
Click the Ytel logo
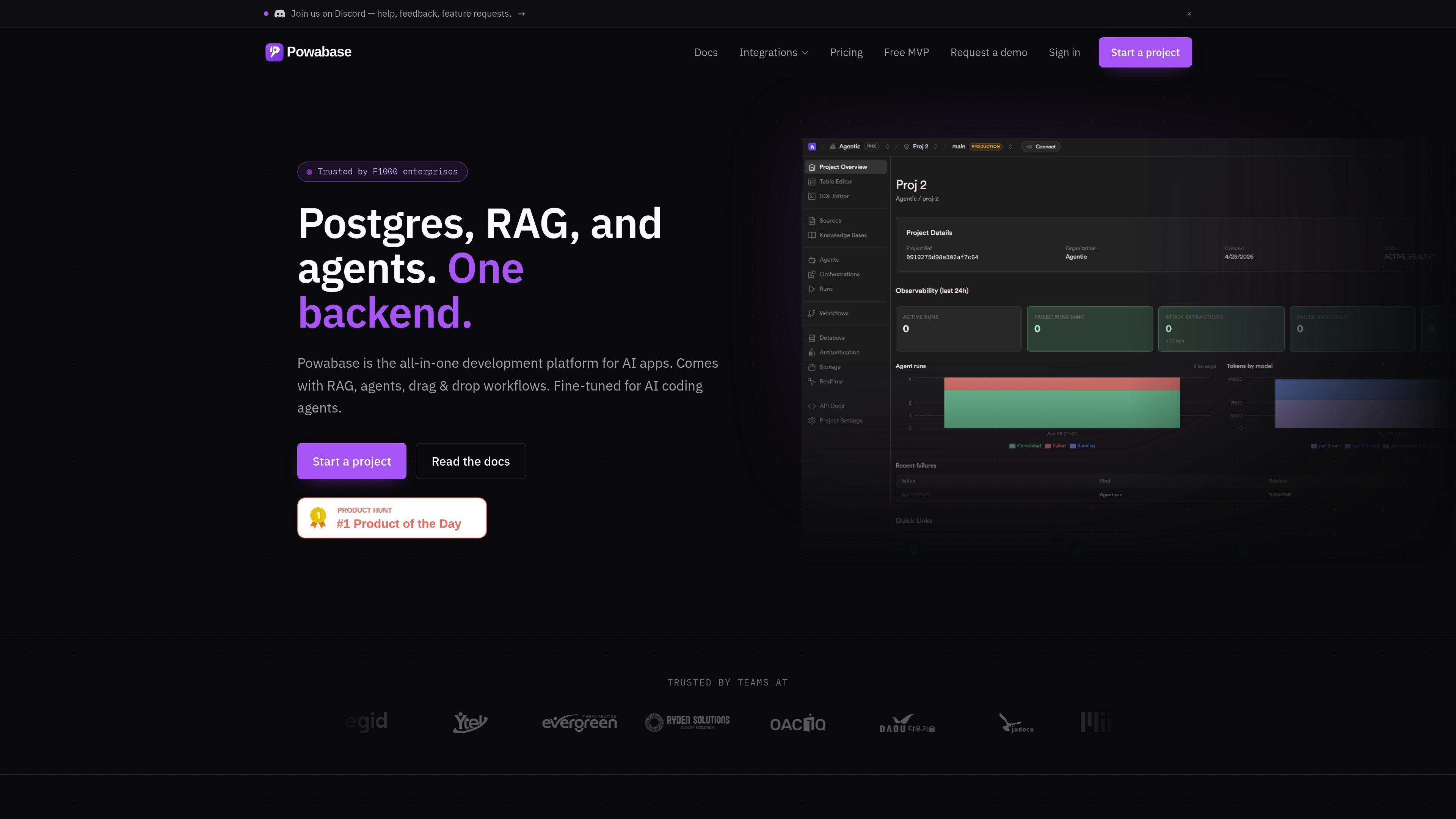coord(470,722)
